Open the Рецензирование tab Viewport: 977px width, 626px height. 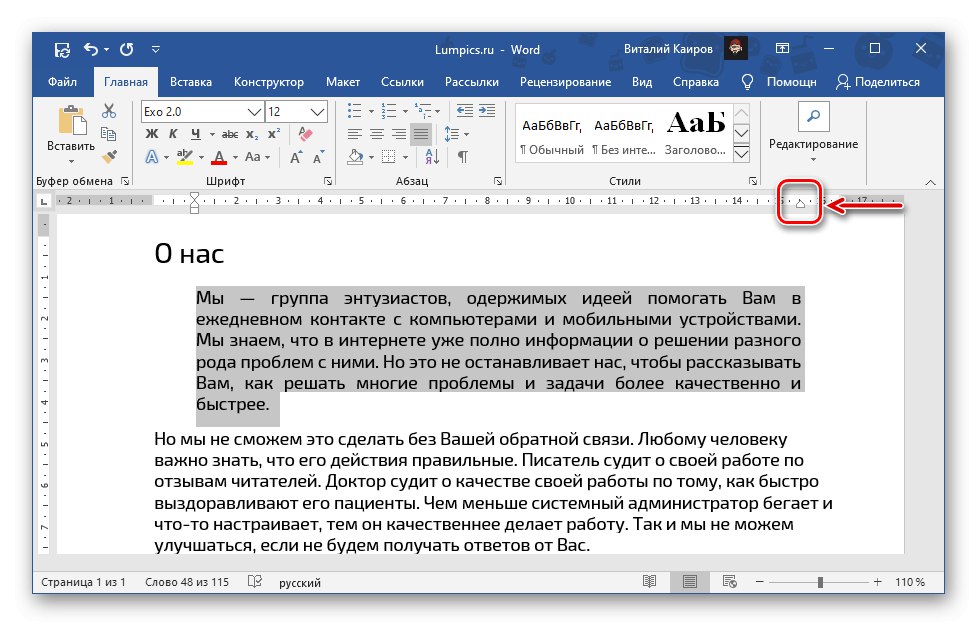(x=566, y=82)
